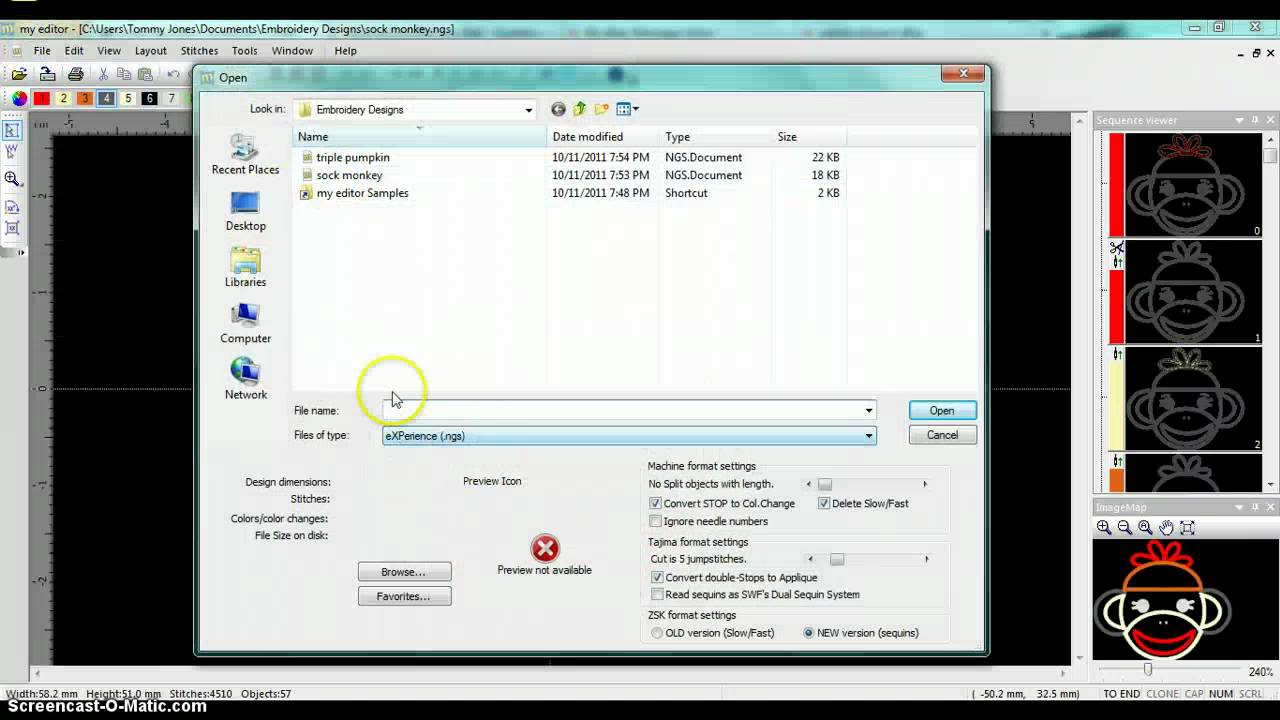Viewport: 1280px width, 720px height.
Task: Open the color wheel palette icon
Action: (x=19, y=98)
